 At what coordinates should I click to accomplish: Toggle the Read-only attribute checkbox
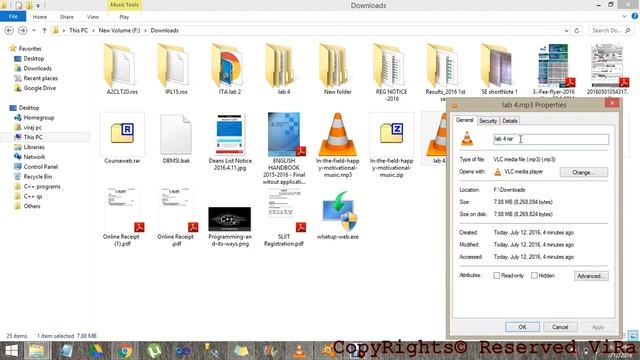click(497, 276)
